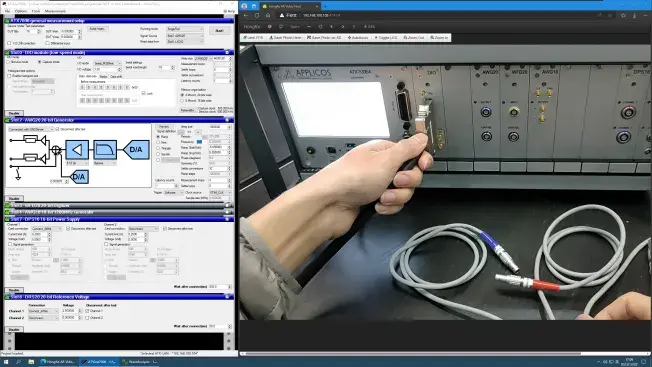Open the Measurement menu in ATView
652x367 pixels.
point(55,11)
